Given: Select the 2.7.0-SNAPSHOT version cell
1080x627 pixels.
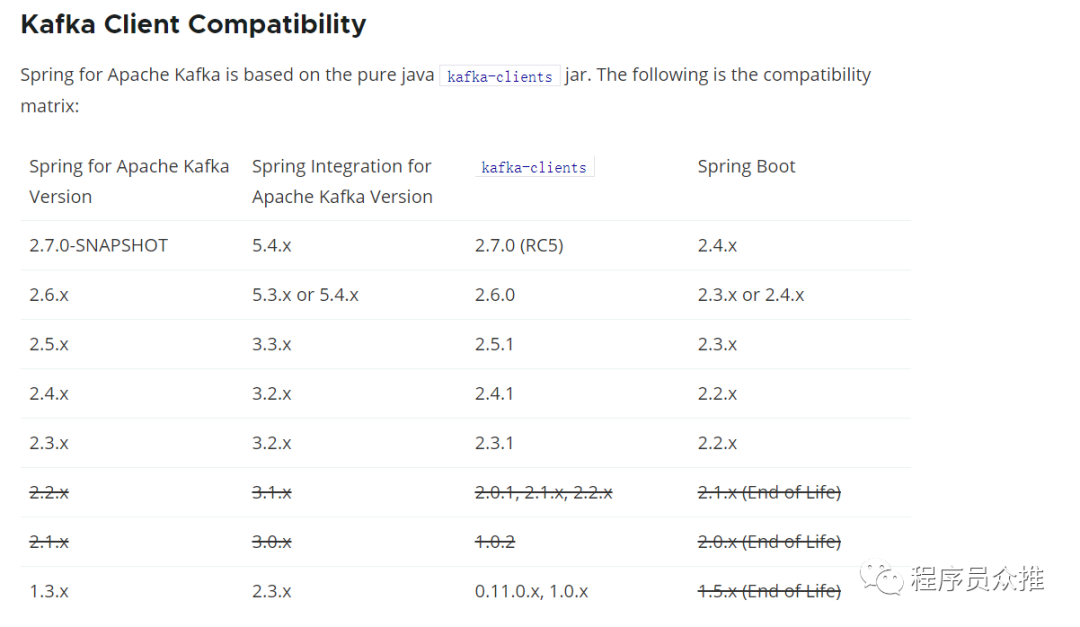Looking at the screenshot, I should (98, 245).
